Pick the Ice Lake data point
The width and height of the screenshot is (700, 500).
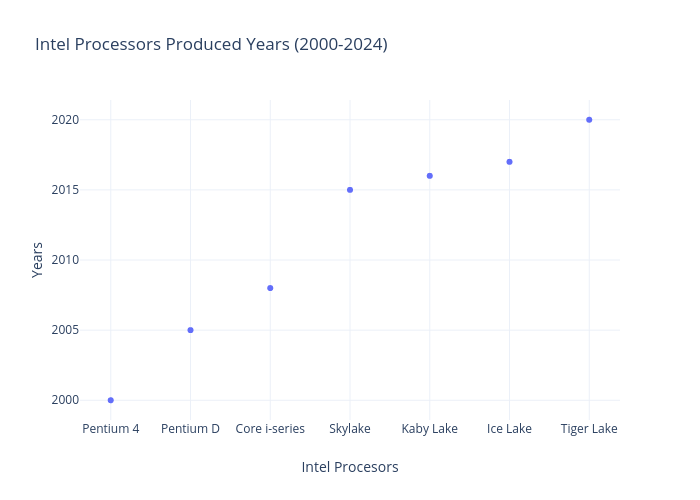[x=509, y=162]
